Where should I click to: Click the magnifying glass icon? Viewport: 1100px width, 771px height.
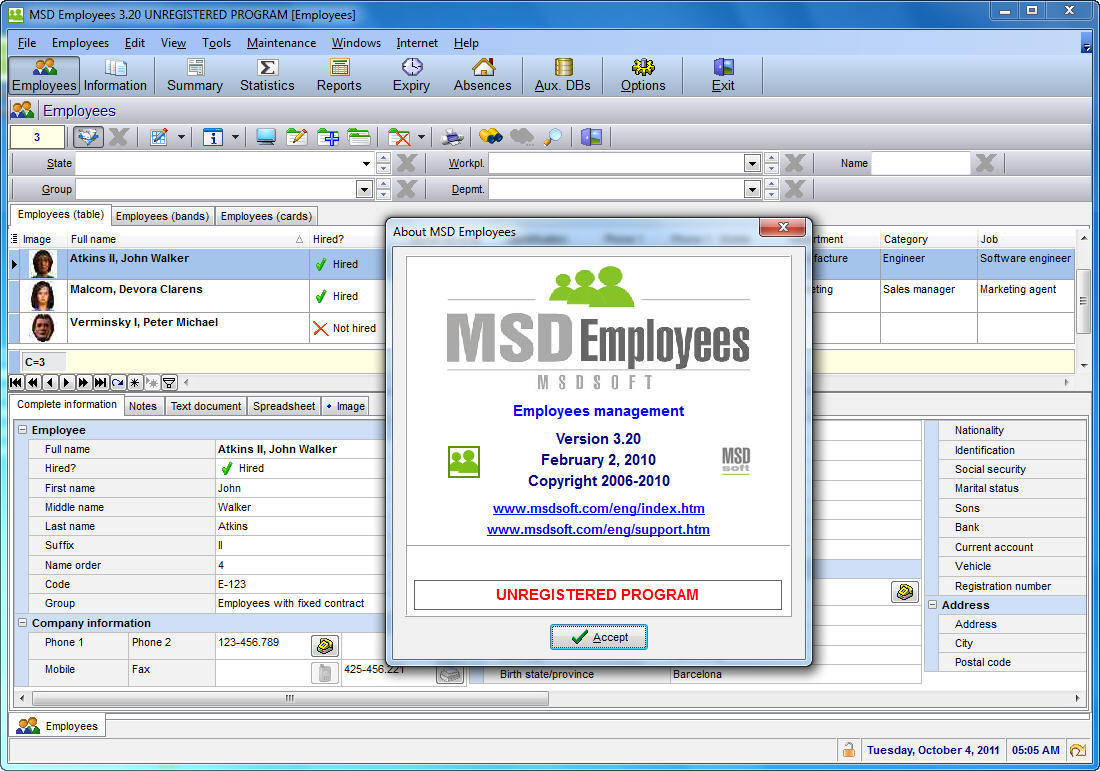pyautogui.click(x=553, y=137)
